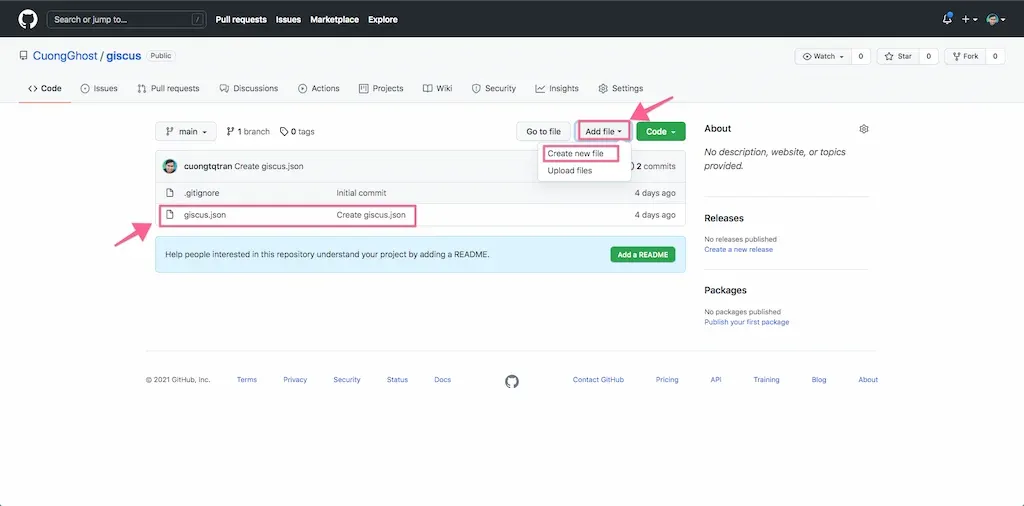Open the About section gear icon
Image resolution: width=1024 pixels, height=506 pixels.
(864, 129)
